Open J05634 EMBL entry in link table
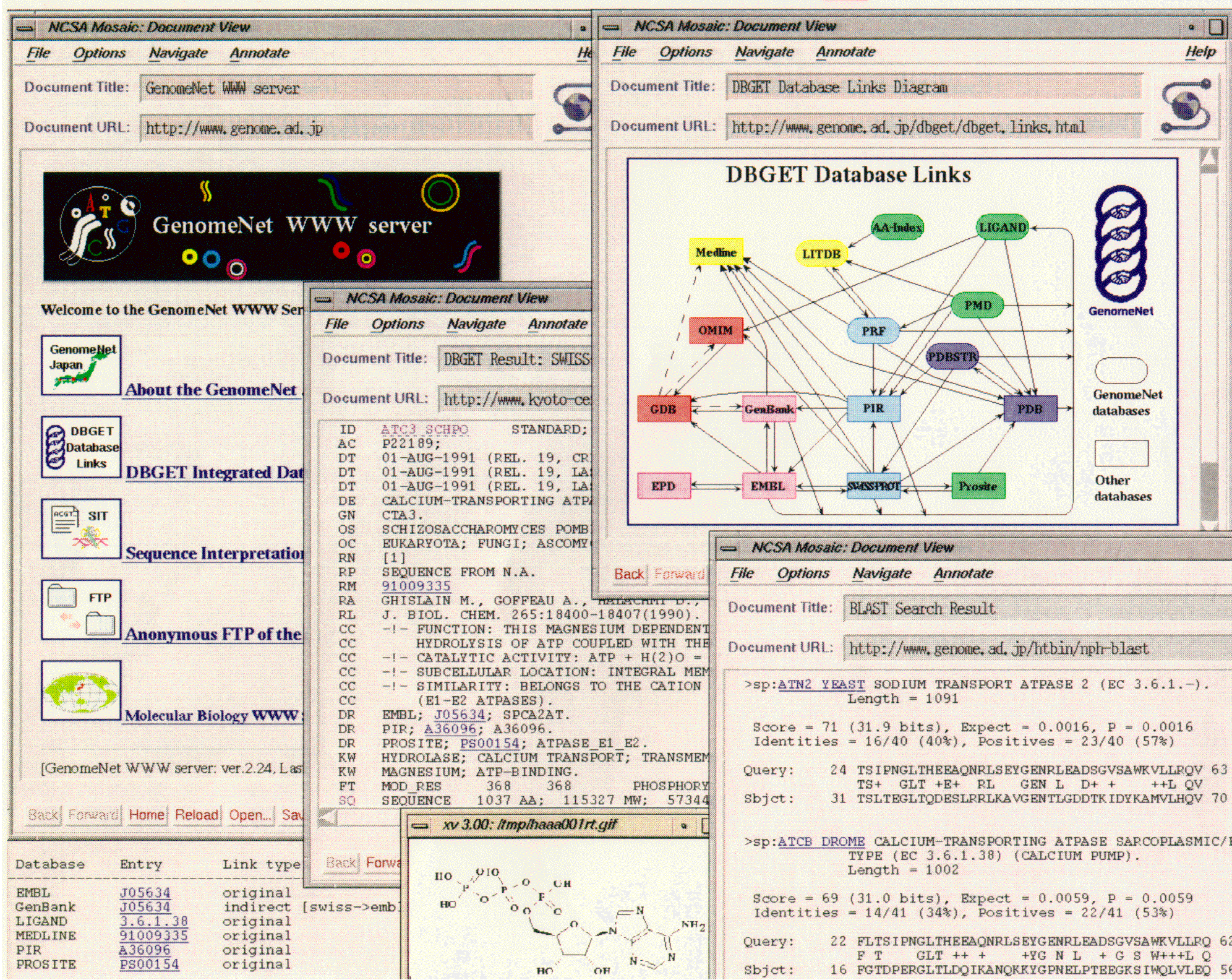 [x=145, y=893]
